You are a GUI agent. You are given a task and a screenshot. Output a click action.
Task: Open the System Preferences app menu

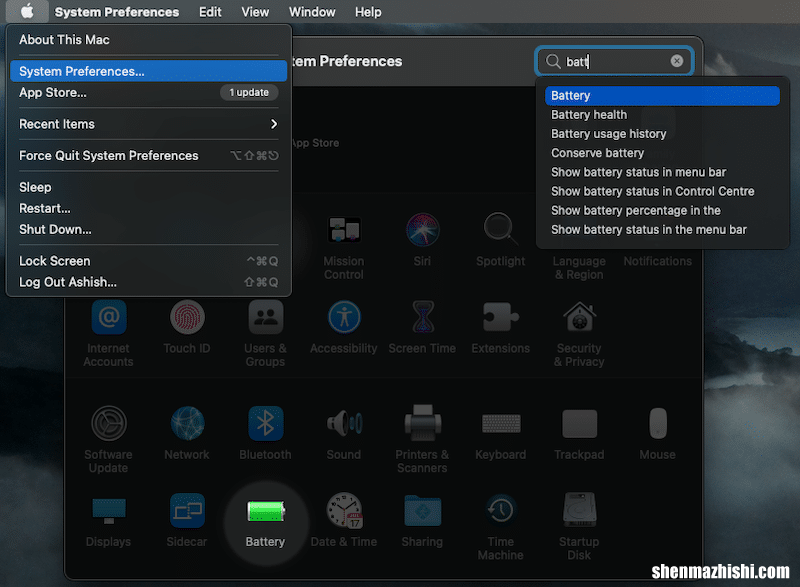tap(117, 12)
